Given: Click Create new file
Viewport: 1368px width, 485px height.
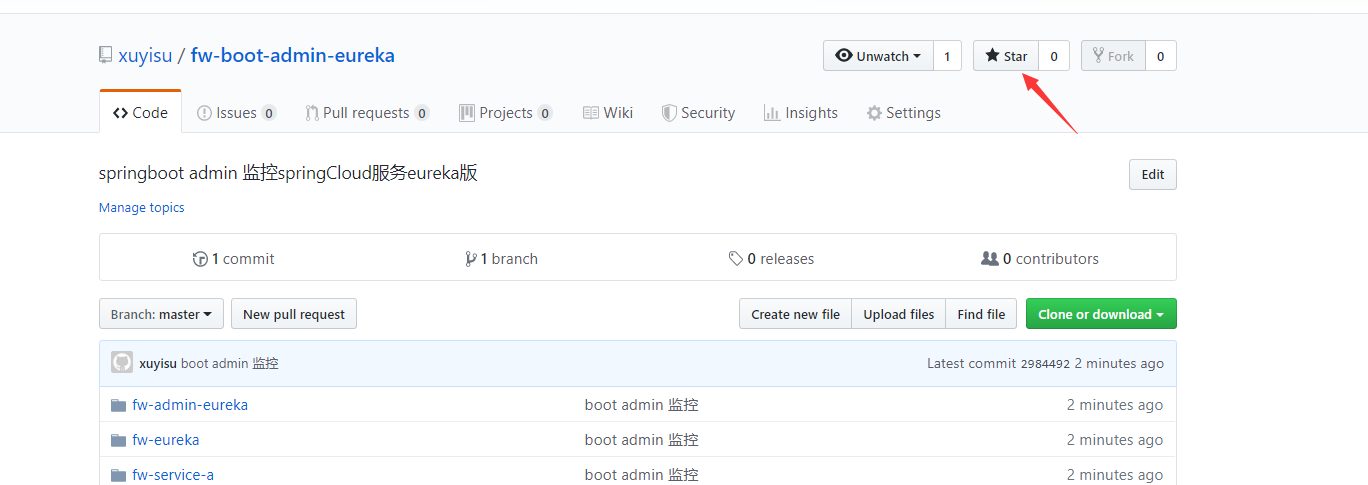Looking at the screenshot, I should 795,314.
